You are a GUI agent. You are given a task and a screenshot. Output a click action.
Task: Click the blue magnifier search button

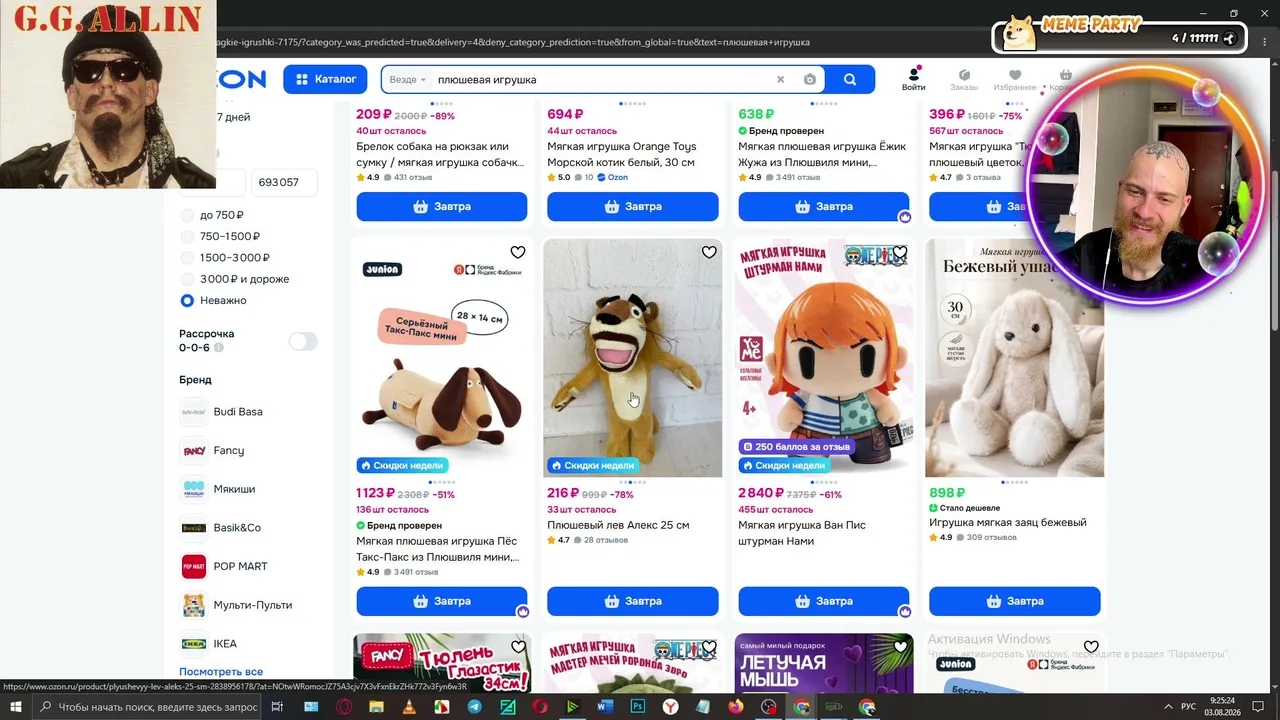(850, 80)
